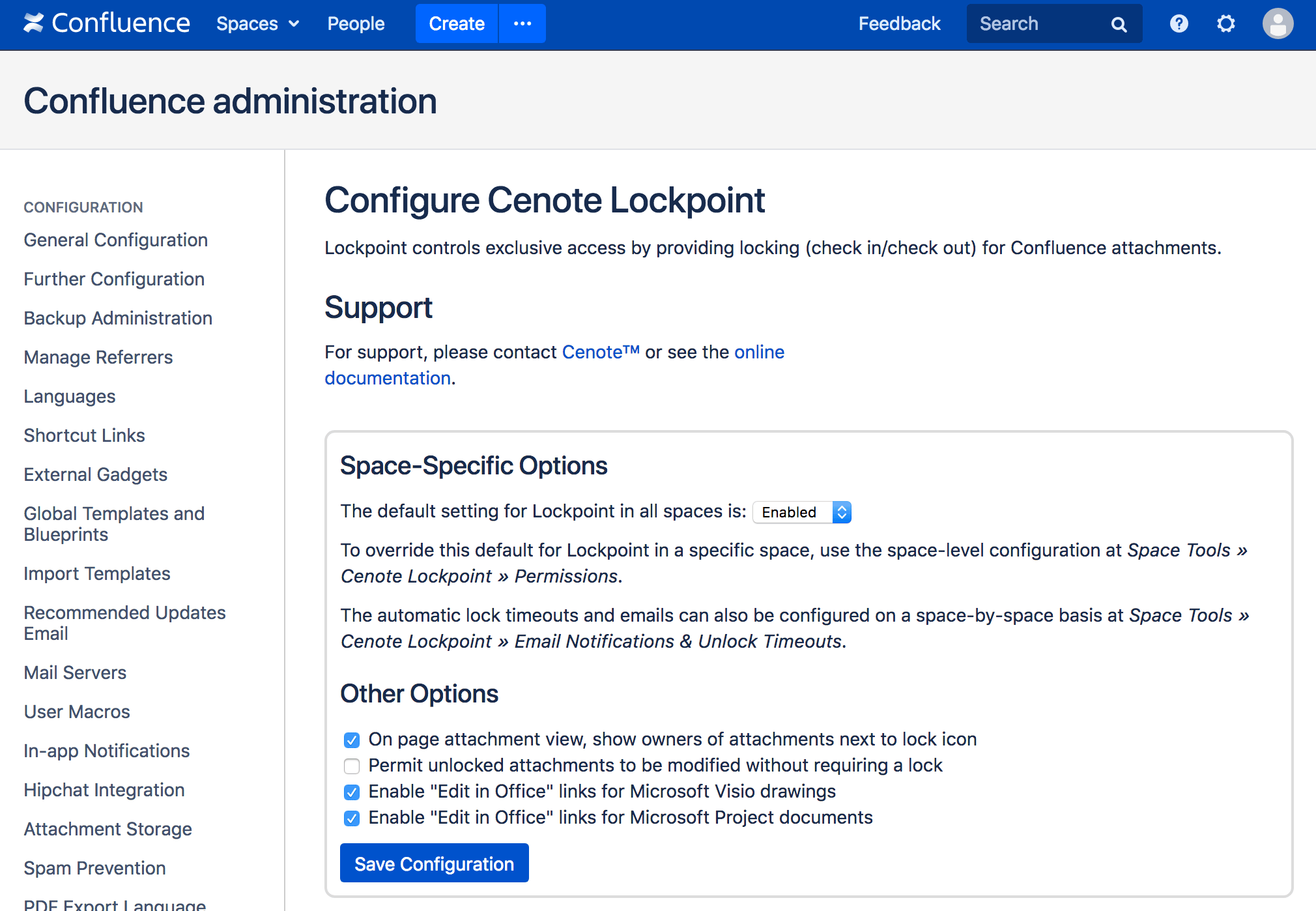Open the People menu item
This screenshot has width=1316, height=911.
coord(356,24)
